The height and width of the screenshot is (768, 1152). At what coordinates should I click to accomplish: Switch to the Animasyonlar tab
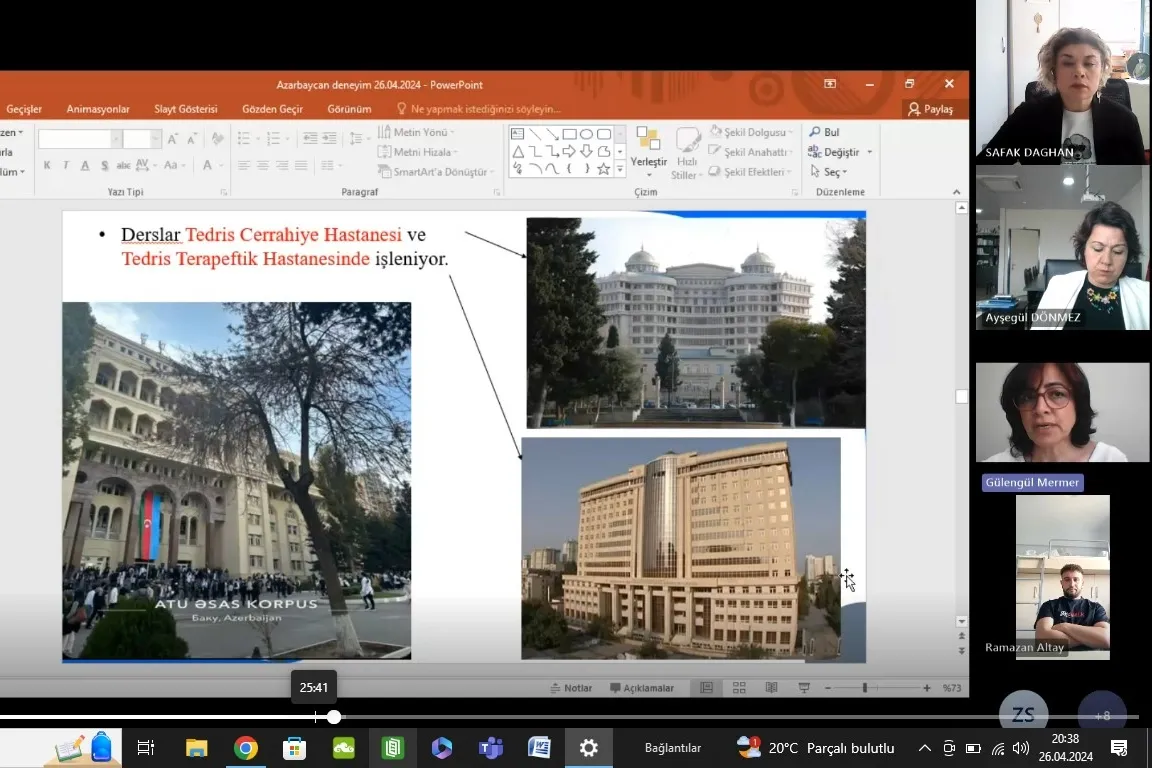point(98,109)
